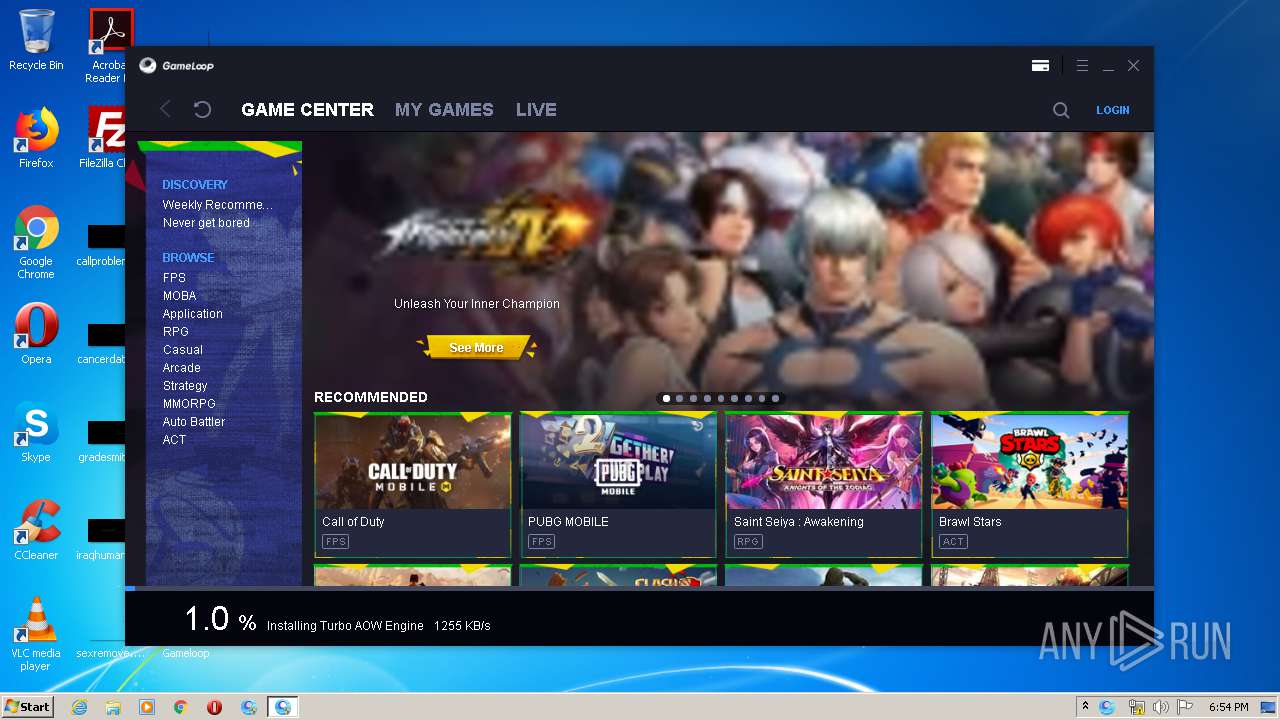The width and height of the screenshot is (1280, 720).
Task: Open volume speaker tray icon
Action: point(1161,707)
